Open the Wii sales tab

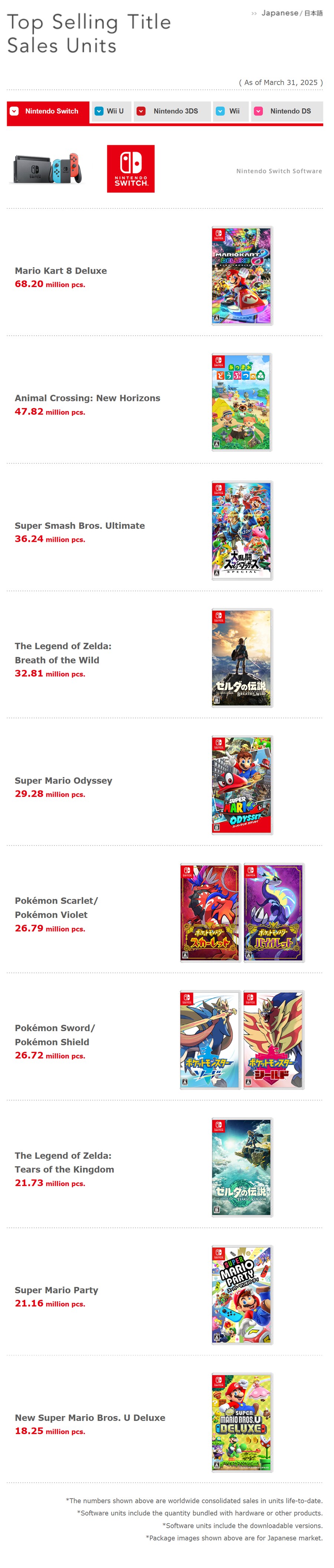click(230, 111)
